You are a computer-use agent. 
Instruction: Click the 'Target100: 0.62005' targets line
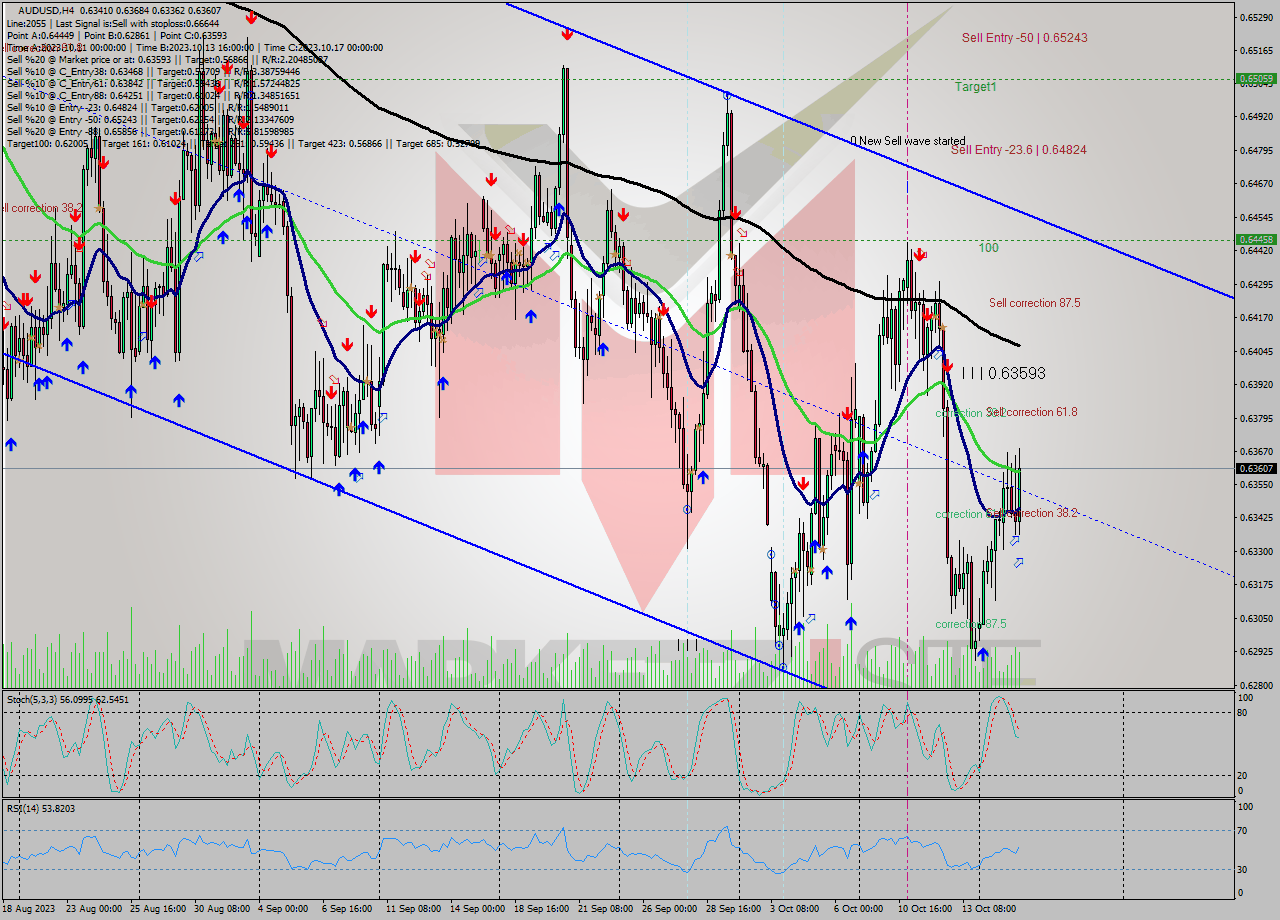pyautogui.click(x=243, y=143)
